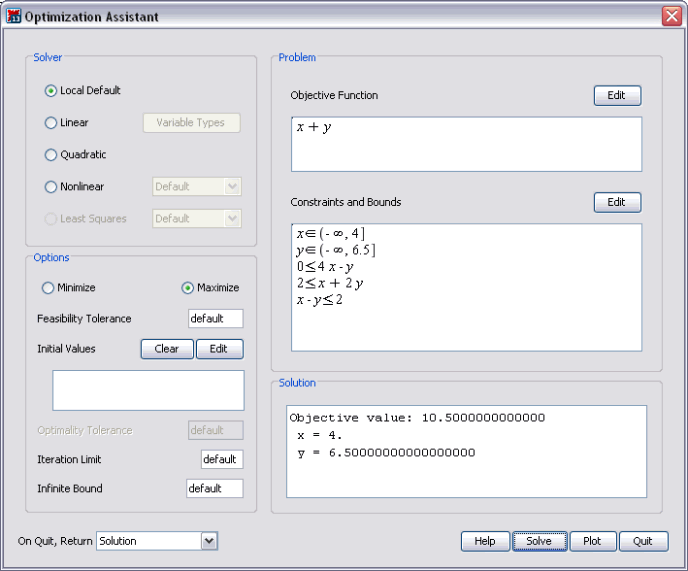Edit the Constraints and Bounds
Image resolution: width=688 pixels, height=571 pixels.
(616, 202)
